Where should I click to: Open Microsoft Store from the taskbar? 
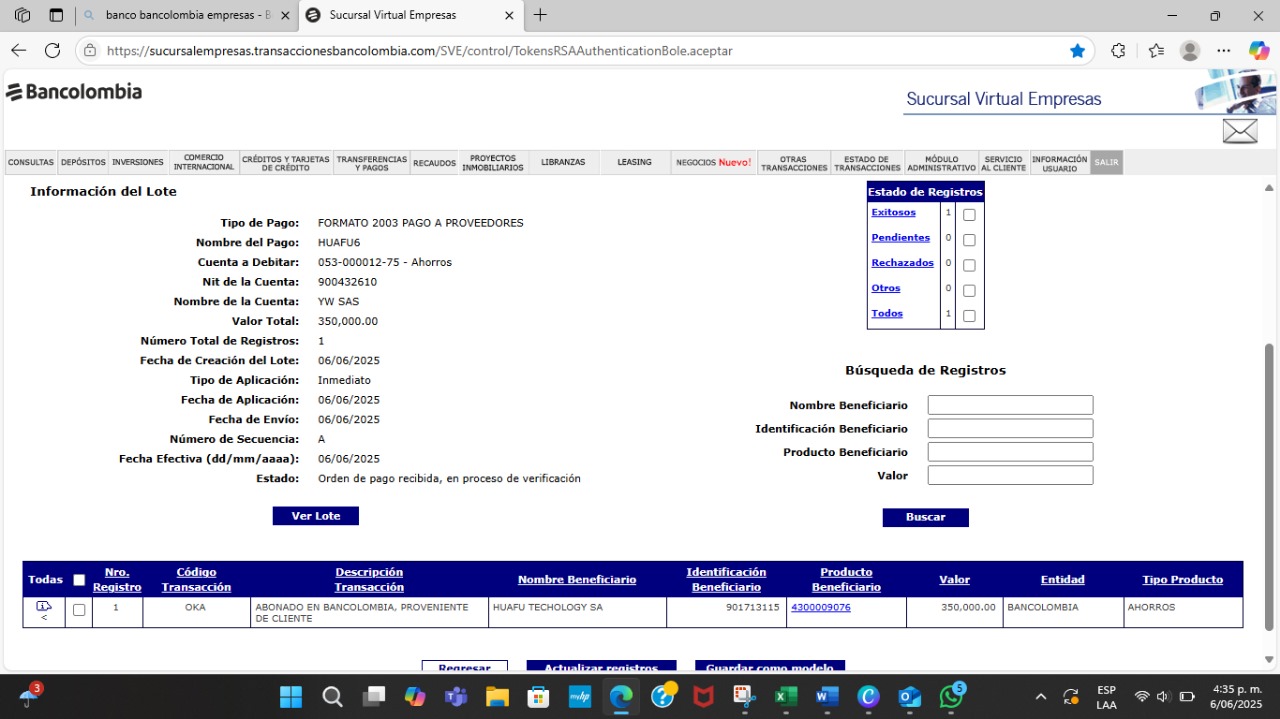tap(538, 696)
